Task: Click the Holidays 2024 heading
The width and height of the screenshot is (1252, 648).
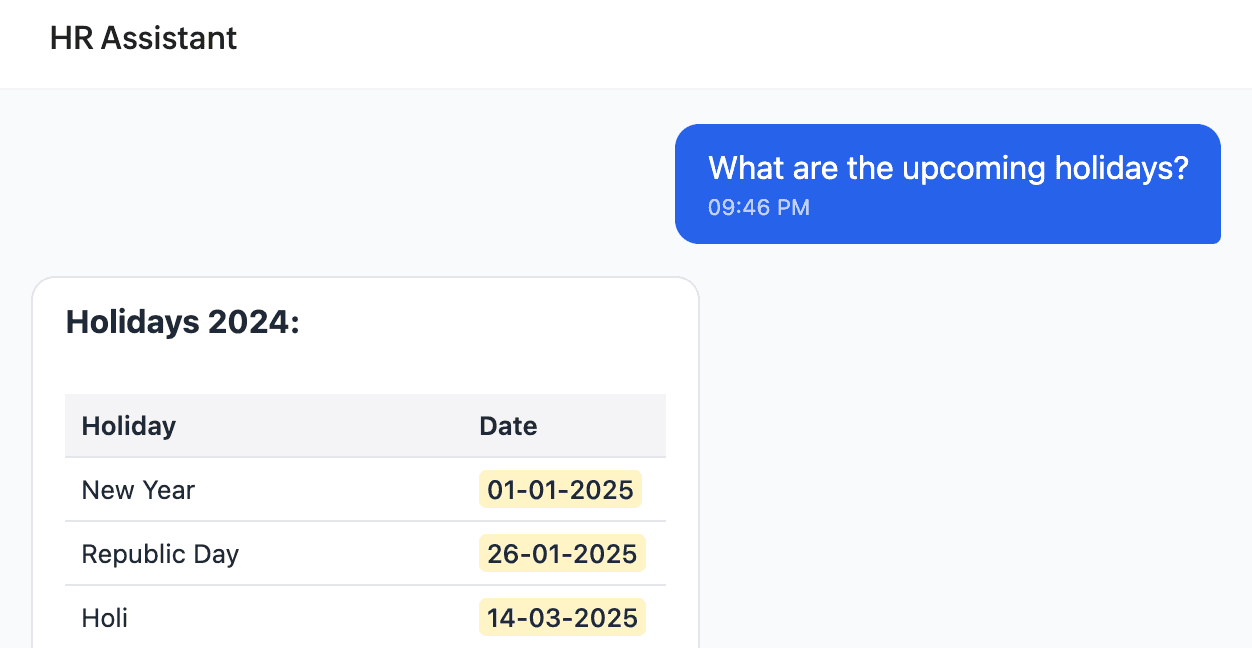Action: coord(182,323)
